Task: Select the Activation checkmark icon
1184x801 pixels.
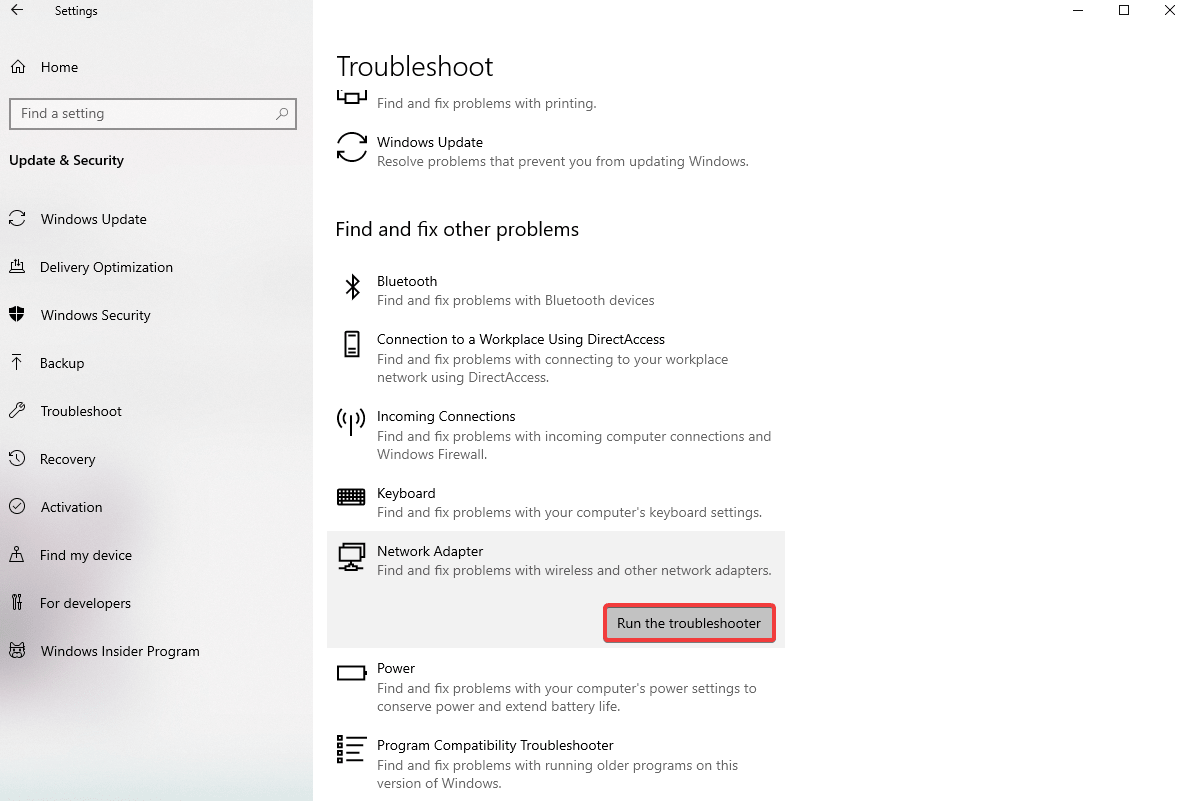Action: [17, 507]
